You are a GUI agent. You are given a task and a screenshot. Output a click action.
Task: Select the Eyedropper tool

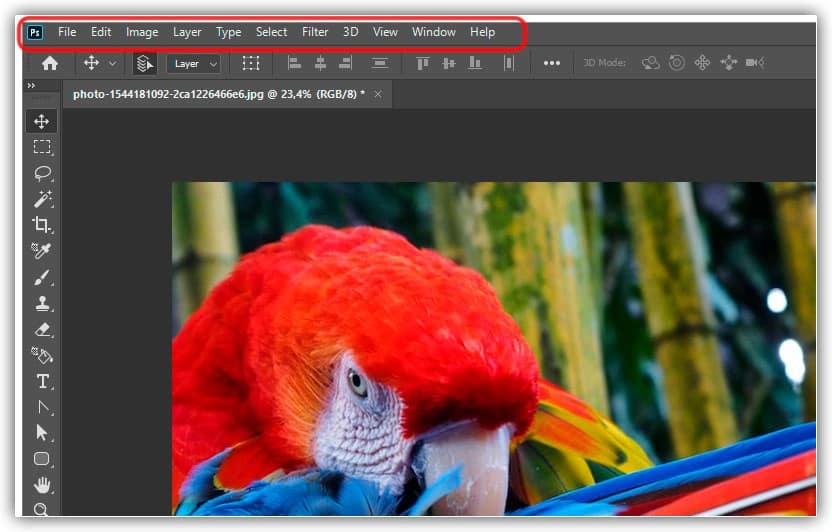tap(41, 251)
